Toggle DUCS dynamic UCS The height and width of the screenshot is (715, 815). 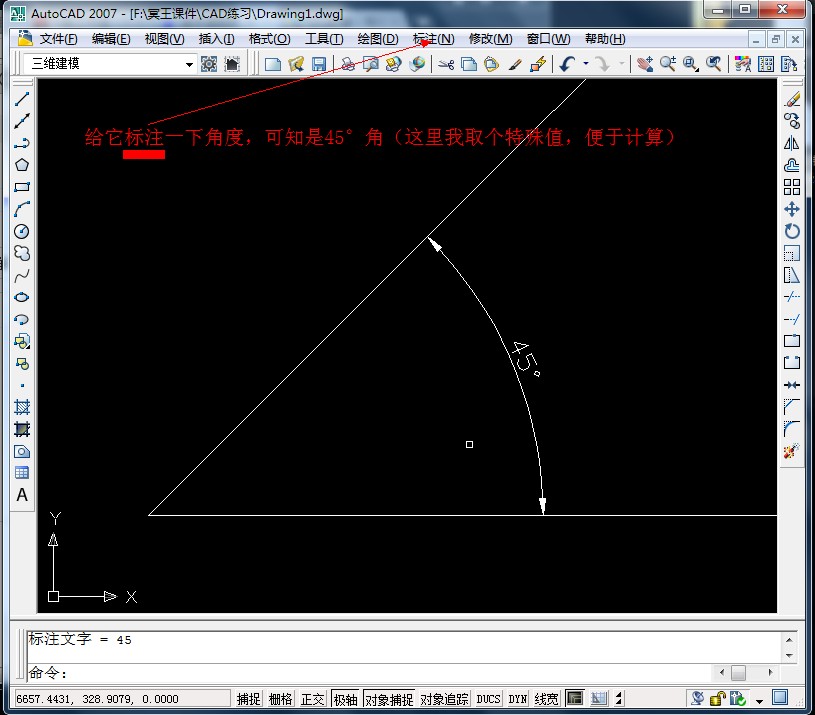(x=489, y=699)
